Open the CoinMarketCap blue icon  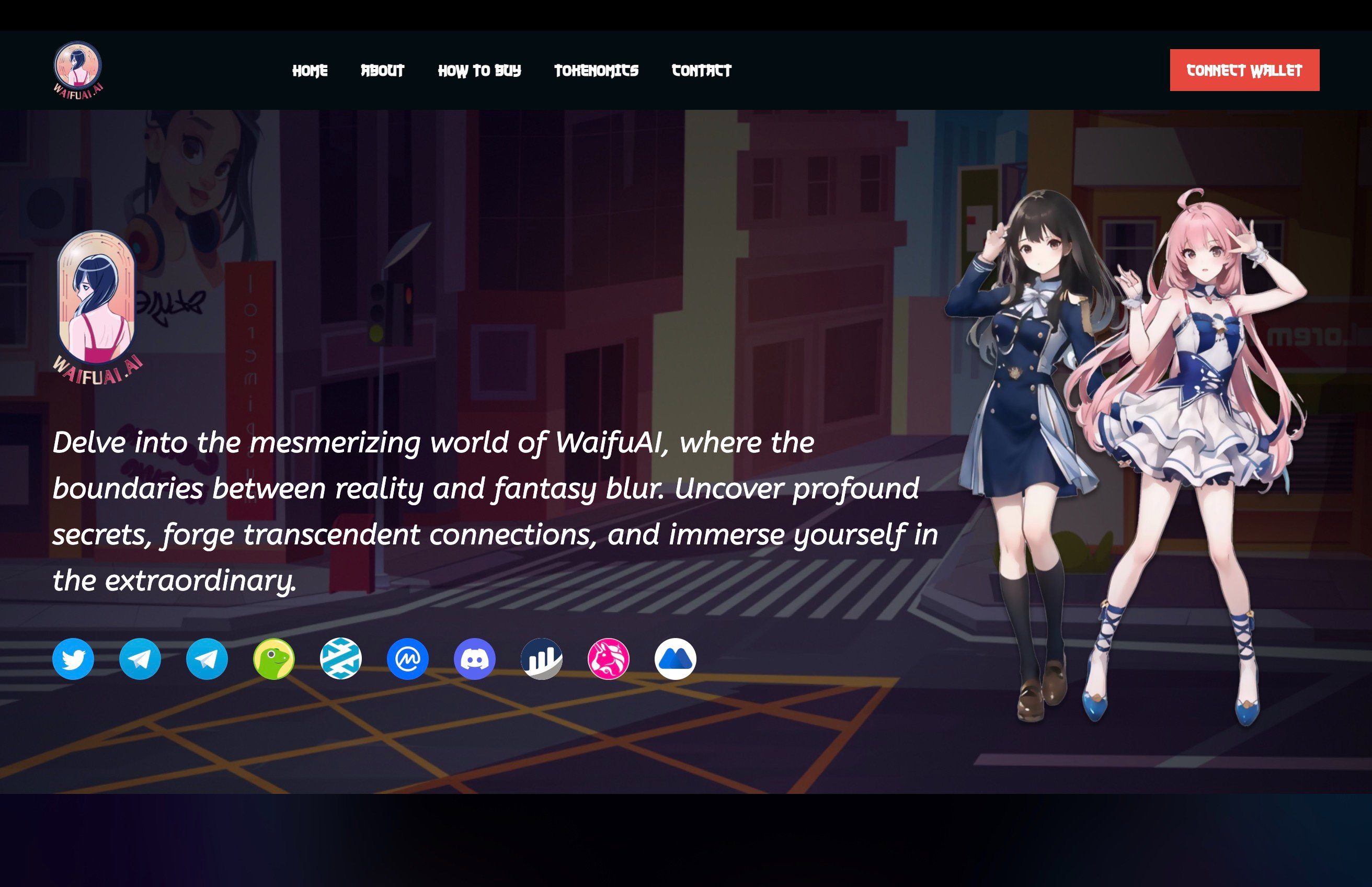pos(408,659)
